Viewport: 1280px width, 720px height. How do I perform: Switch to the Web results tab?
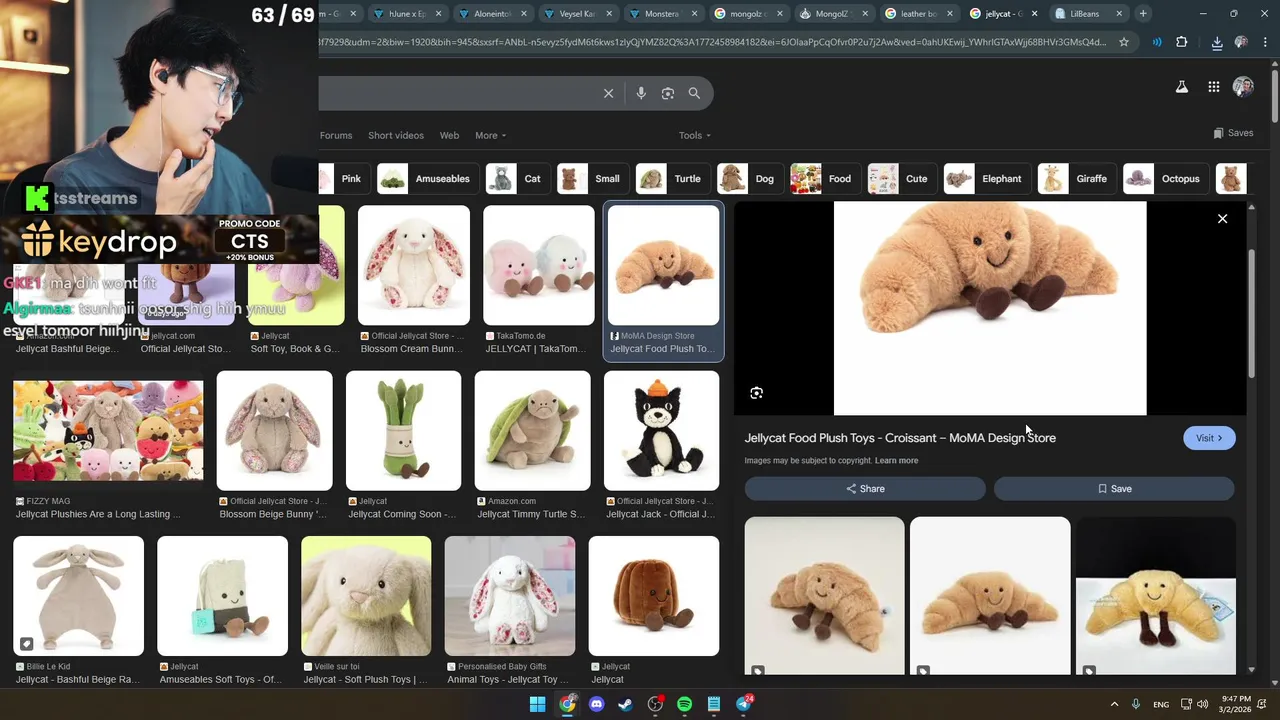pyautogui.click(x=449, y=135)
